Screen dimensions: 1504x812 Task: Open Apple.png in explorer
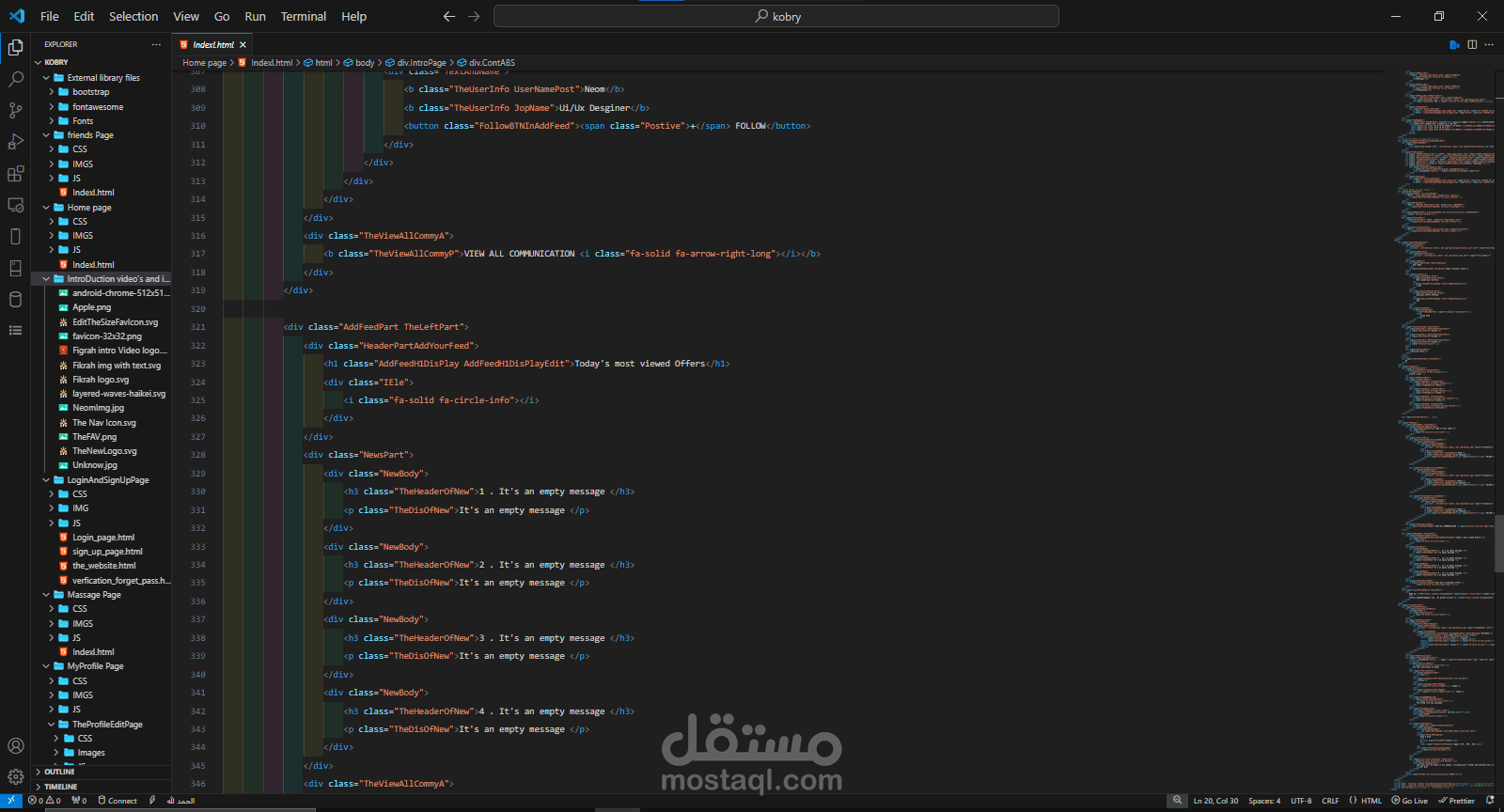[102, 307]
